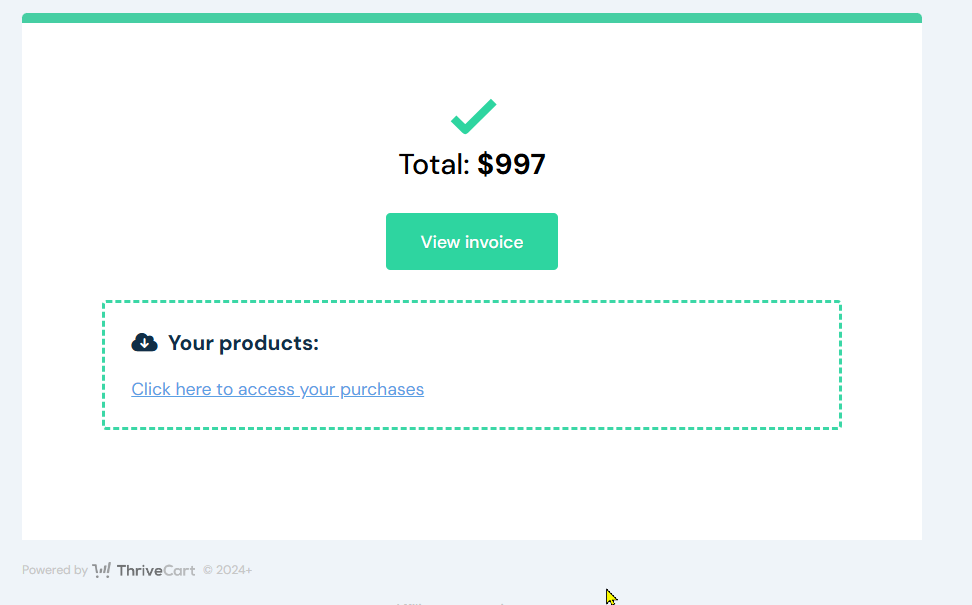Click the green bar atop the card
The width and height of the screenshot is (972, 605).
click(x=472, y=18)
